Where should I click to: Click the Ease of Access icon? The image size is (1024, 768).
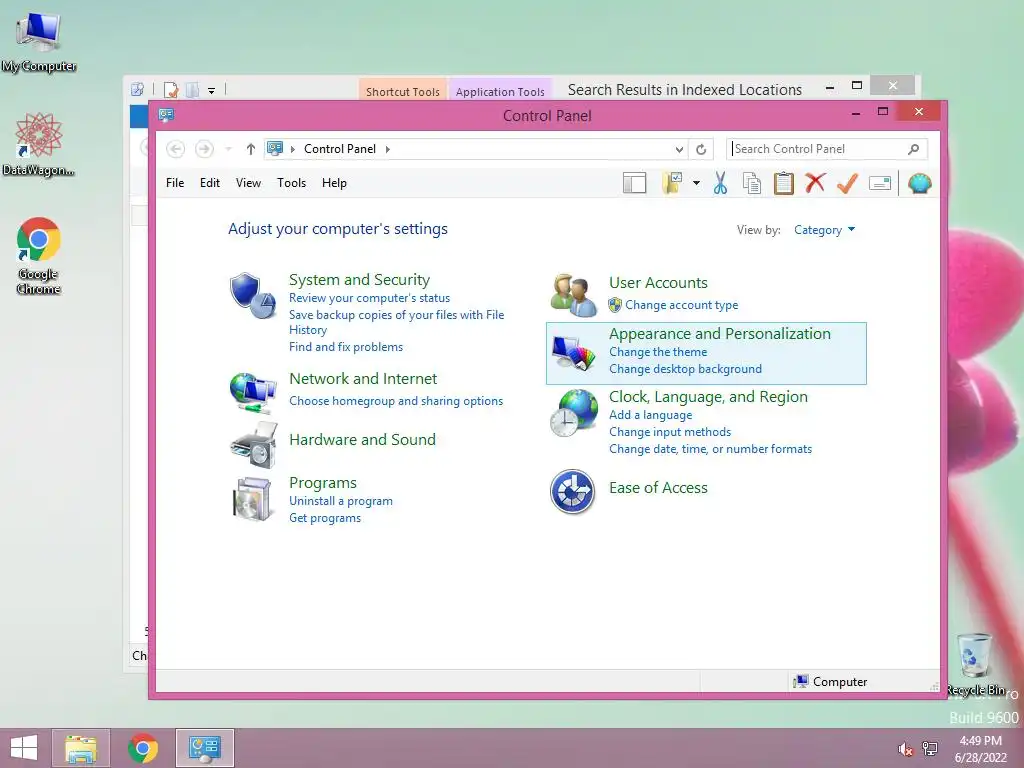(572, 491)
